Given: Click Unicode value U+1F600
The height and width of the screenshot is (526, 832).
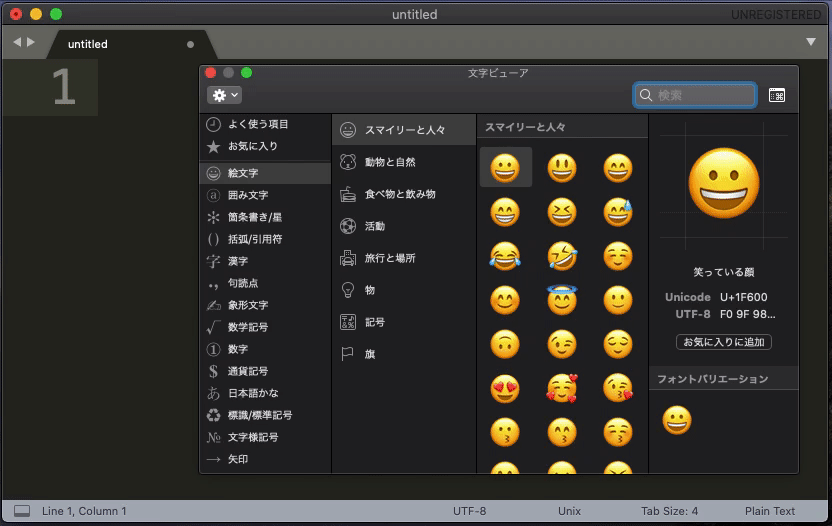Looking at the screenshot, I should click(743, 297).
